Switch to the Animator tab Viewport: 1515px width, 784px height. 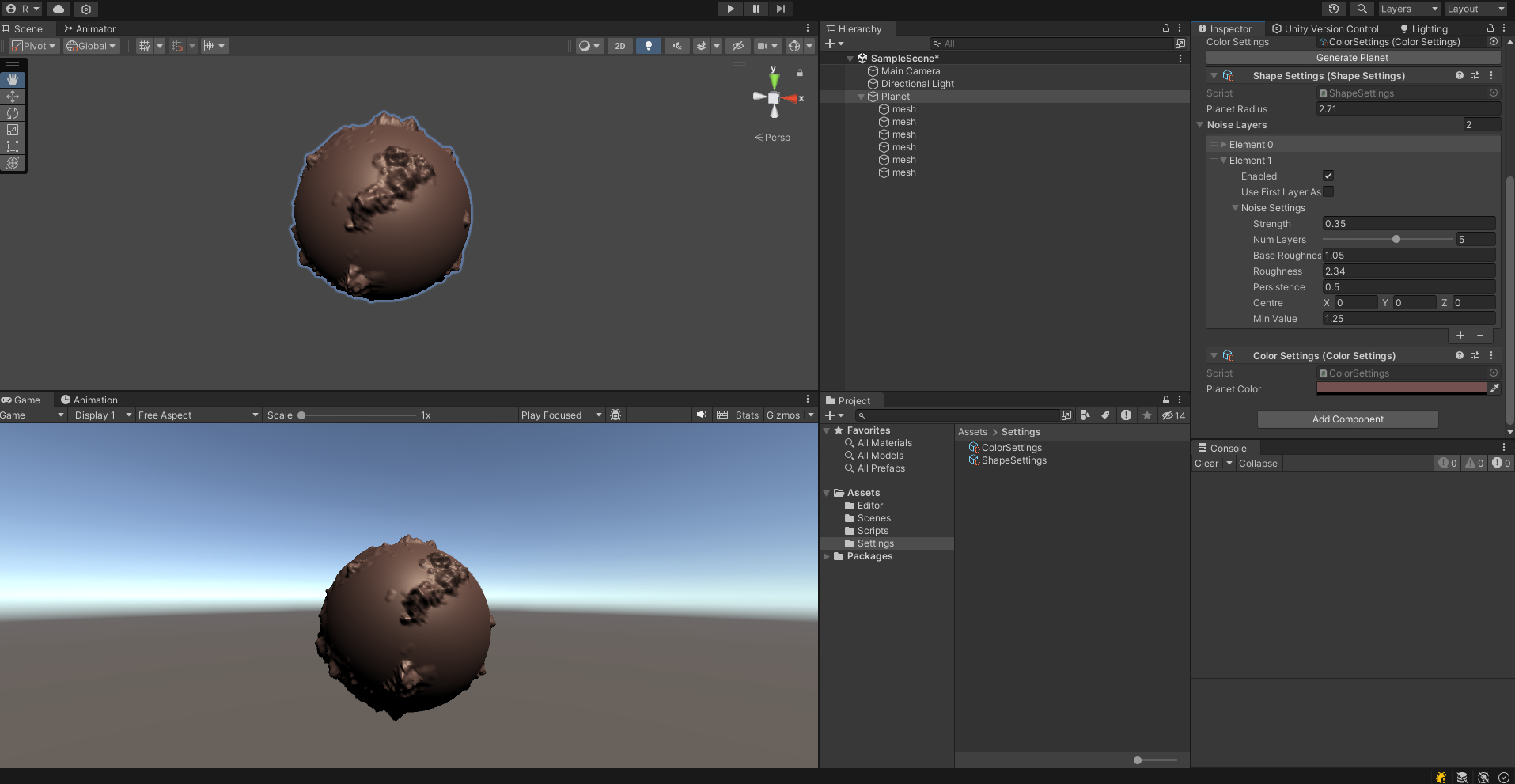[x=89, y=28]
